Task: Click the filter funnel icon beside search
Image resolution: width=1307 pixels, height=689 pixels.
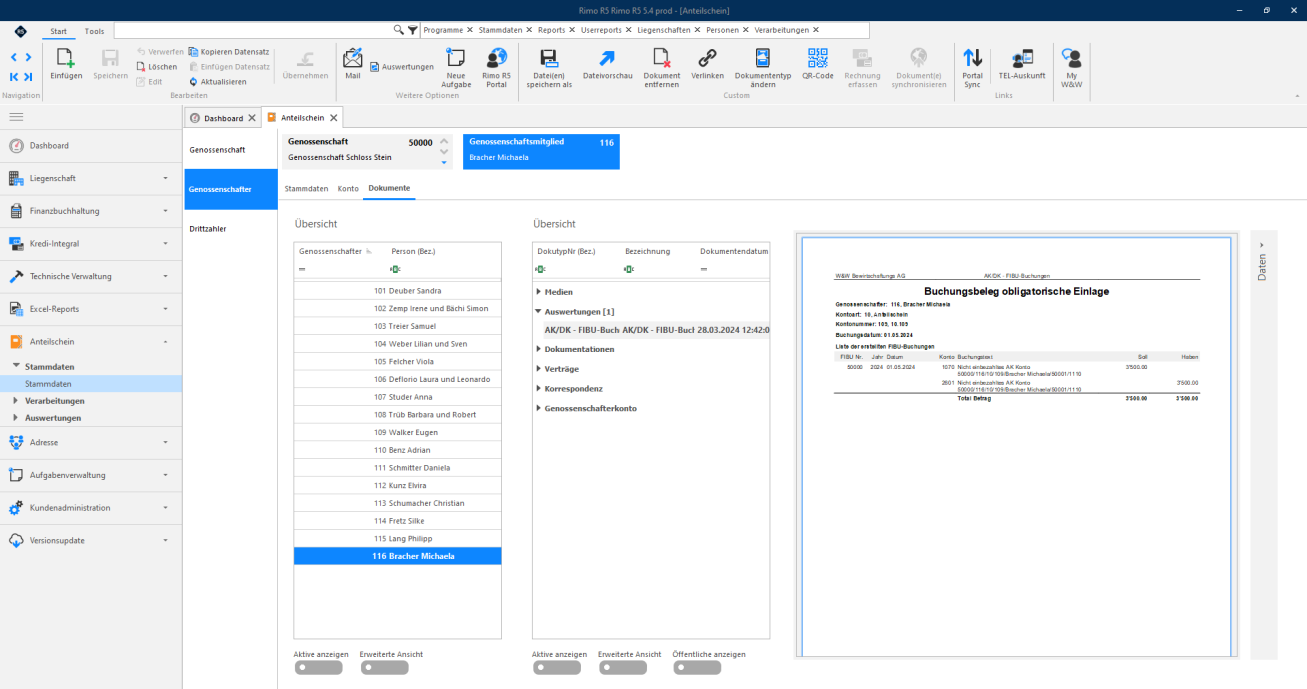Action: (x=412, y=30)
